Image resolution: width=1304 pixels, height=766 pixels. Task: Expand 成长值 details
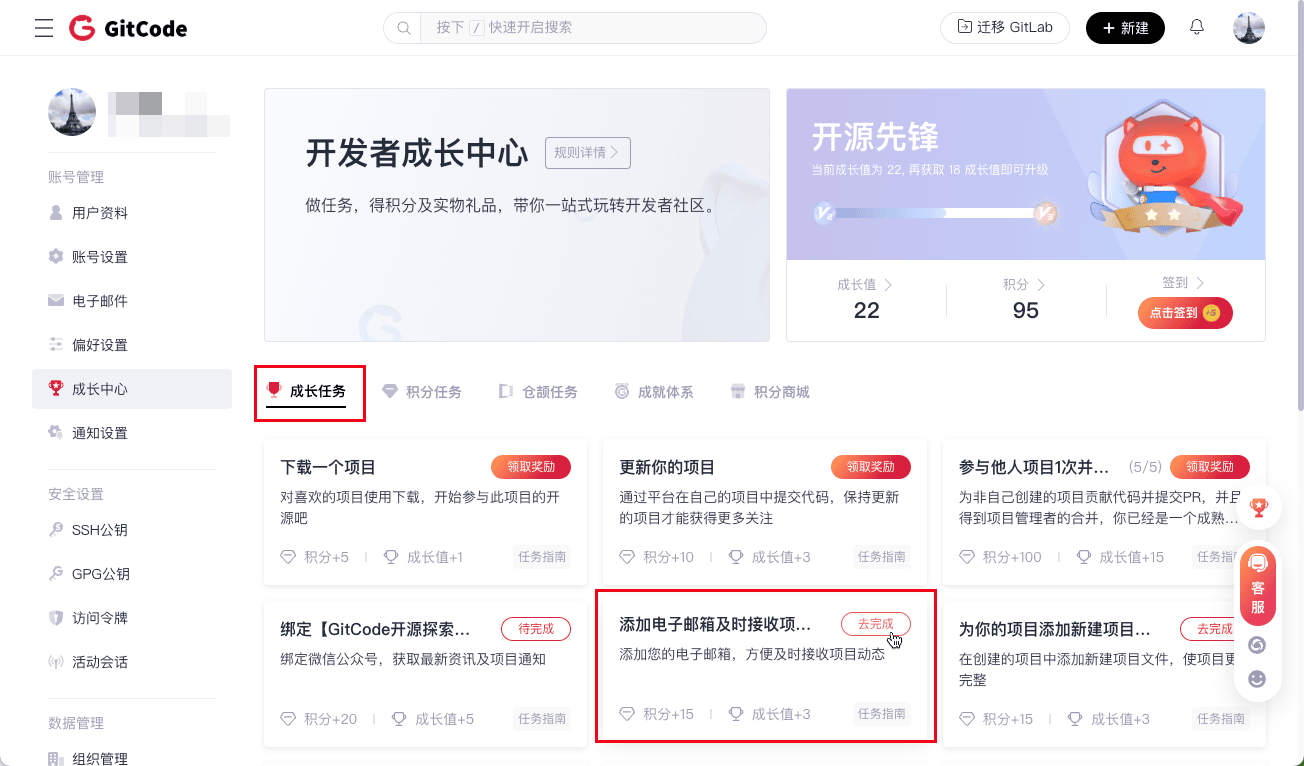pyautogui.click(x=865, y=285)
